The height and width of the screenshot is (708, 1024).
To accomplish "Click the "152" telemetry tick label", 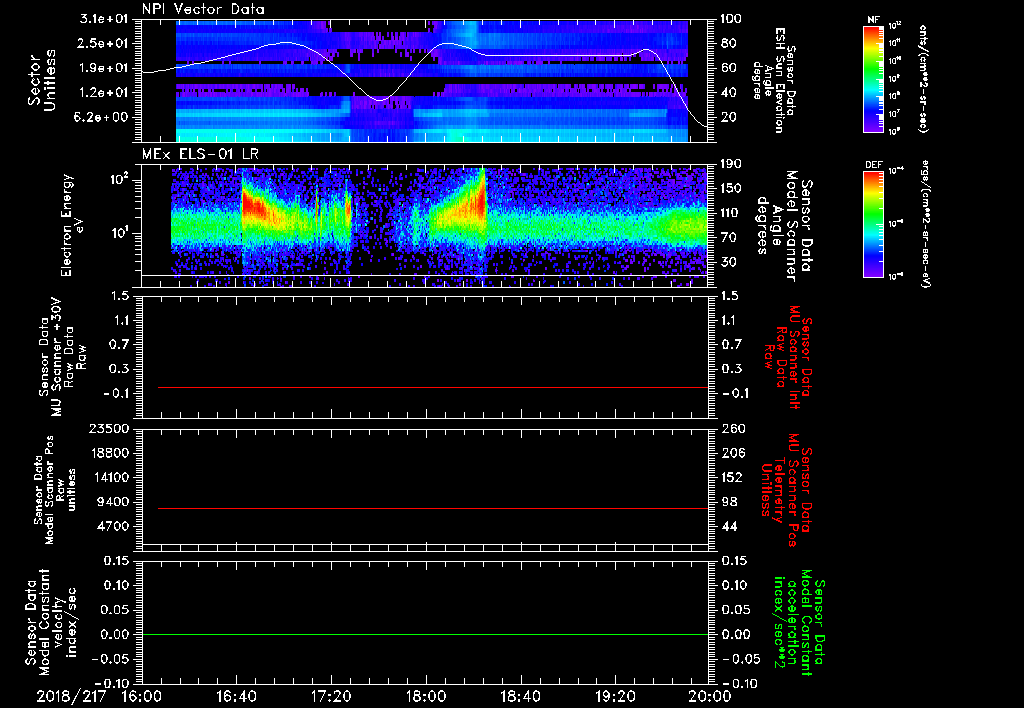I will [x=731, y=477].
